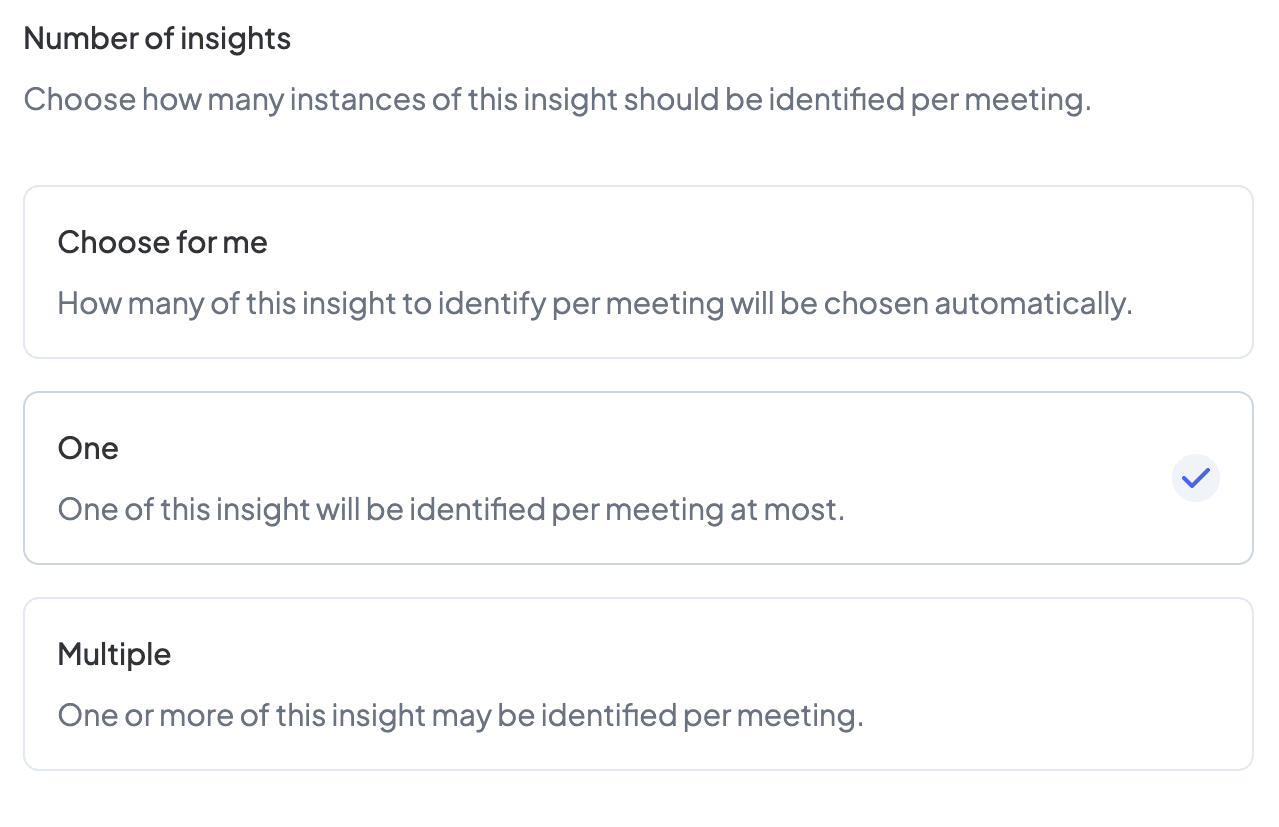The width and height of the screenshot is (1279, 827).
Task: Click the "Number of insights" heading
Action: (x=157, y=39)
